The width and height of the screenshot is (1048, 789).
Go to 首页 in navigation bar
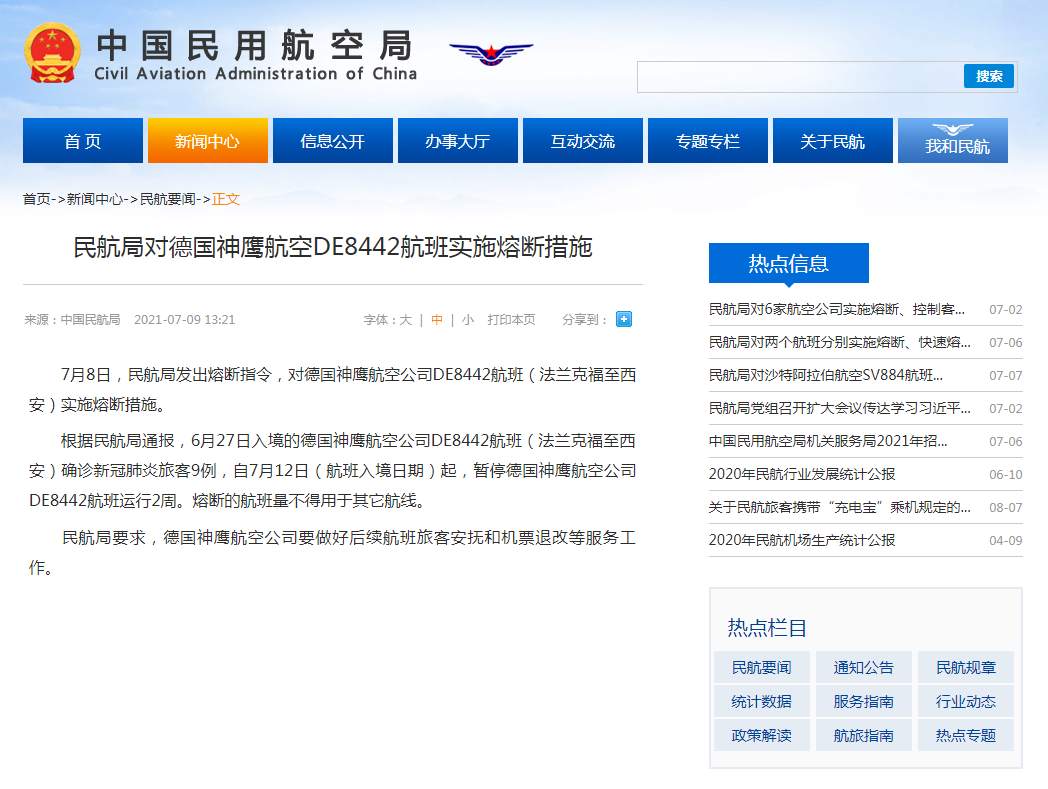[x=83, y=141]
